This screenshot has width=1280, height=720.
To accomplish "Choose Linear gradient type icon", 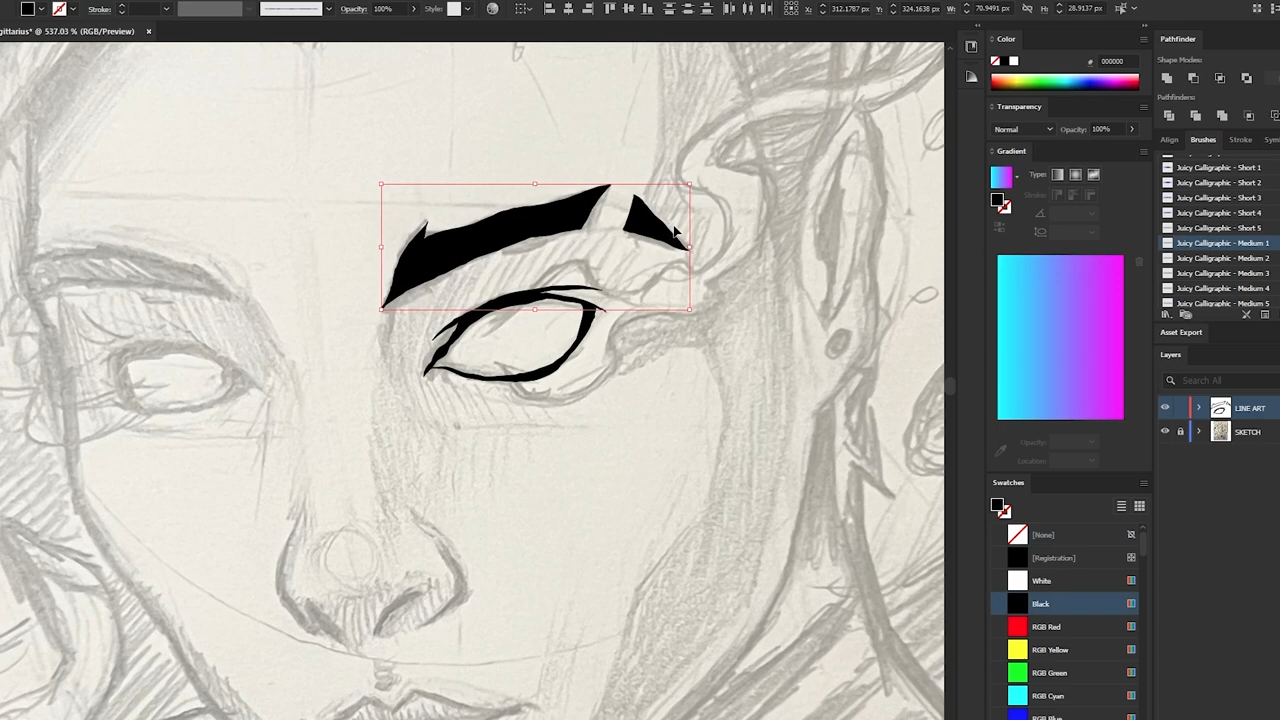I will [1057, 175].
